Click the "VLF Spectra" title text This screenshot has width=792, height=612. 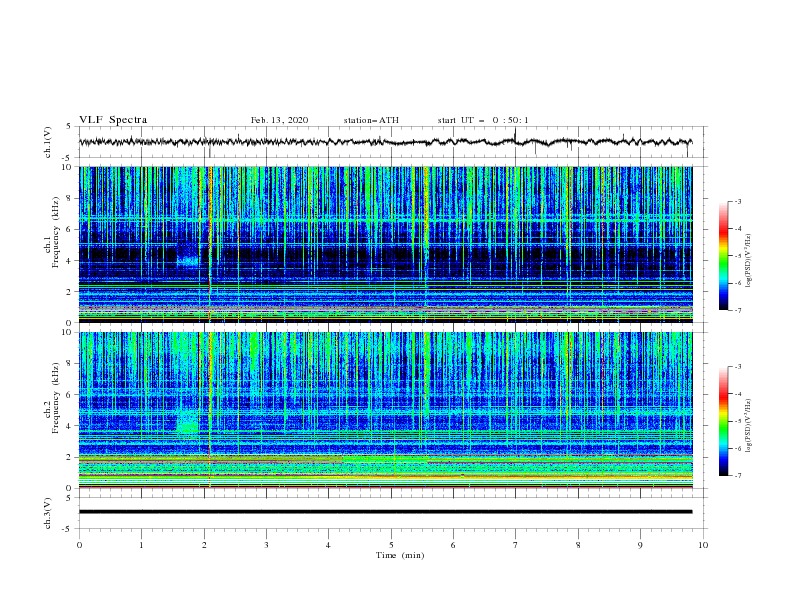click(x=113, y=120)
